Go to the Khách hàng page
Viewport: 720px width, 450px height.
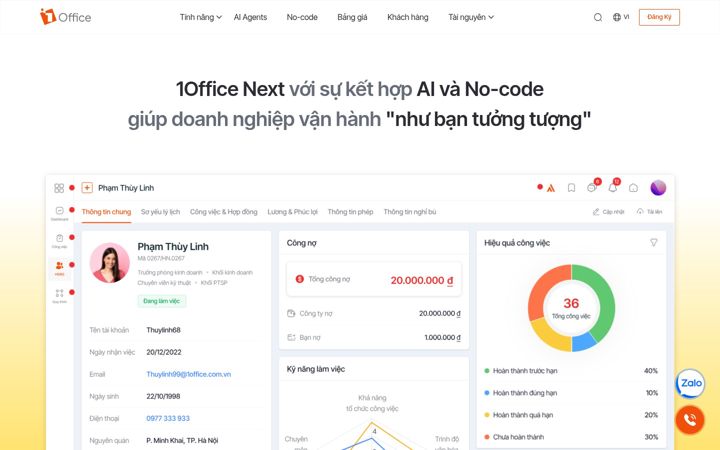coord(408,17)
